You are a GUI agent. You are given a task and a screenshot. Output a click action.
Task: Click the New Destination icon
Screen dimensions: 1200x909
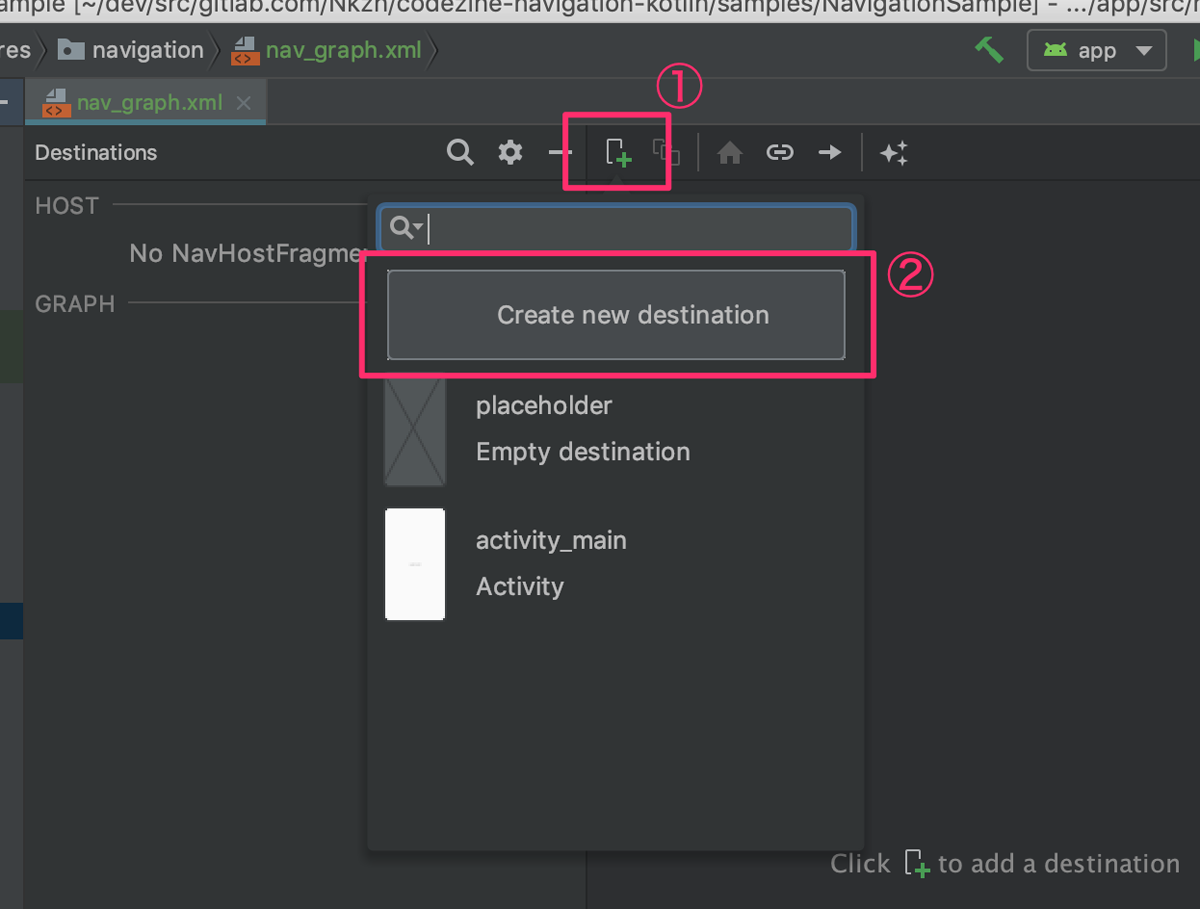click(x=619, y=153)
